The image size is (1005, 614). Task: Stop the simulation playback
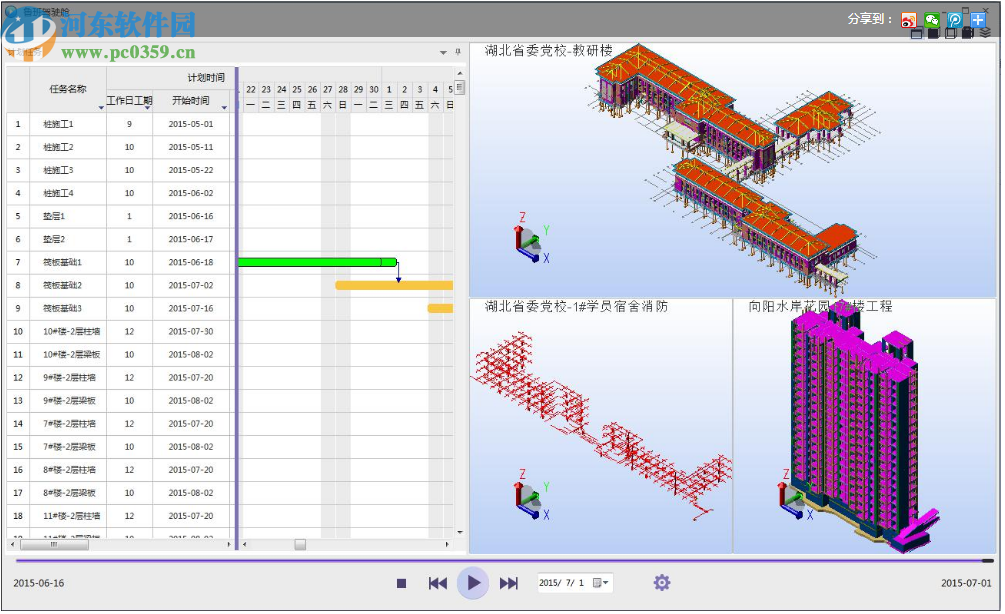(401, 583)
